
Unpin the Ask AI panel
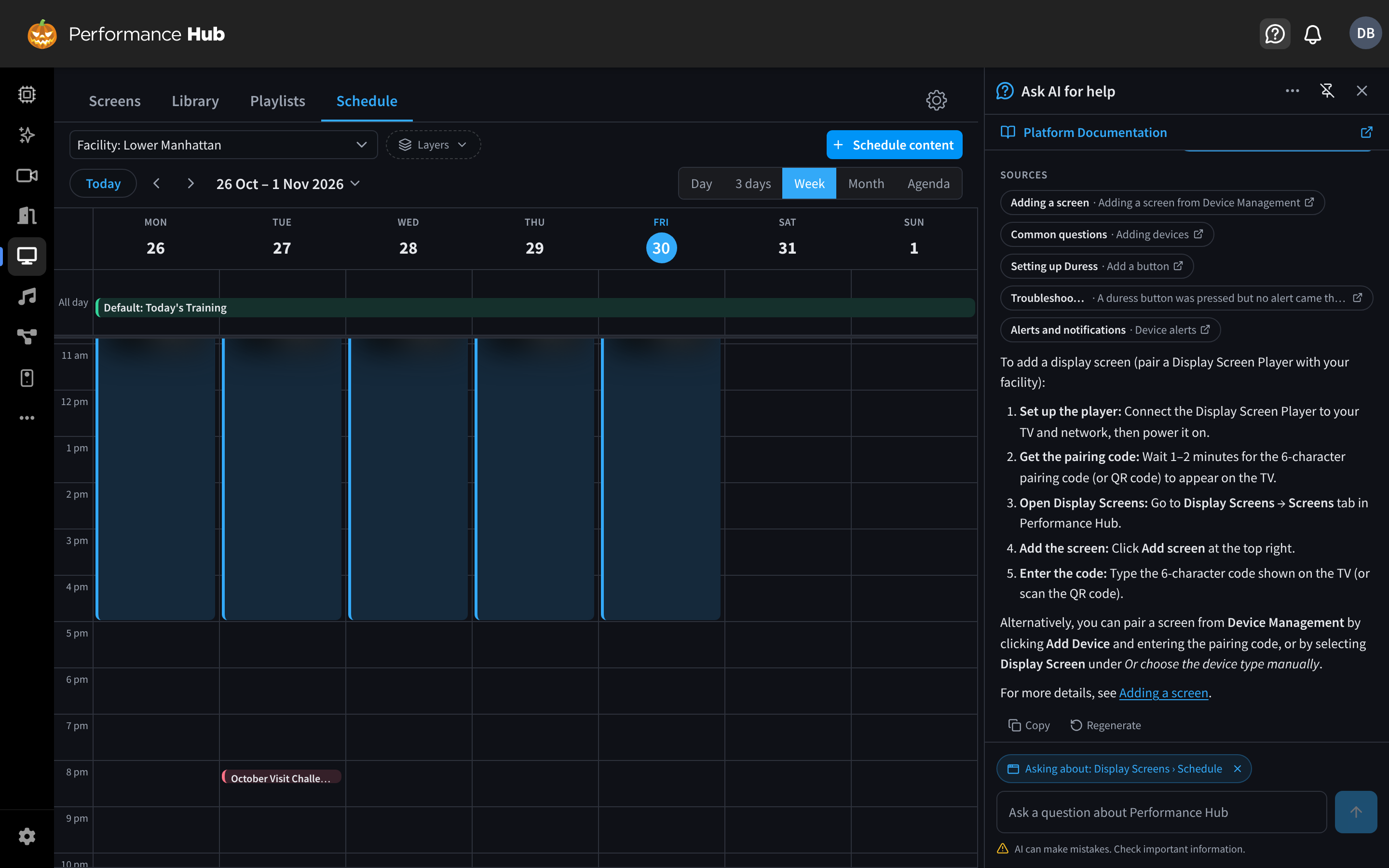(x=1327, y=91)
